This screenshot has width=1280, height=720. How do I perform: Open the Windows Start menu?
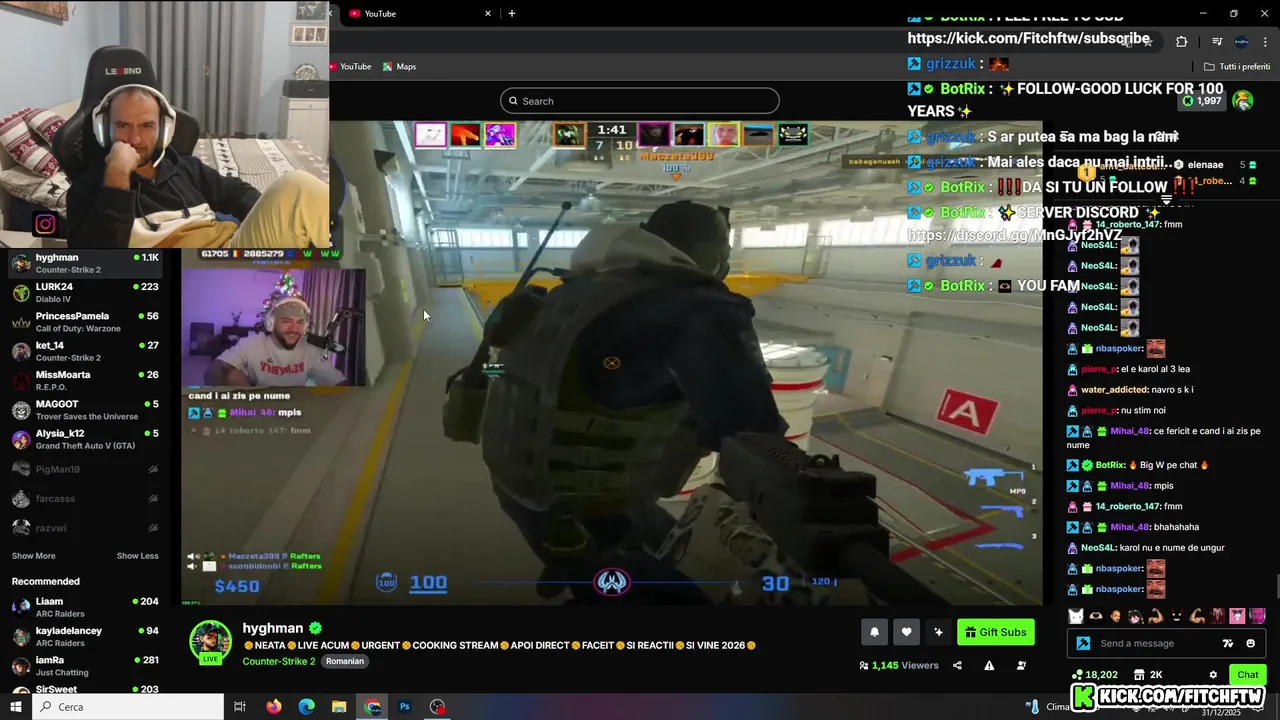click(16, 707)
